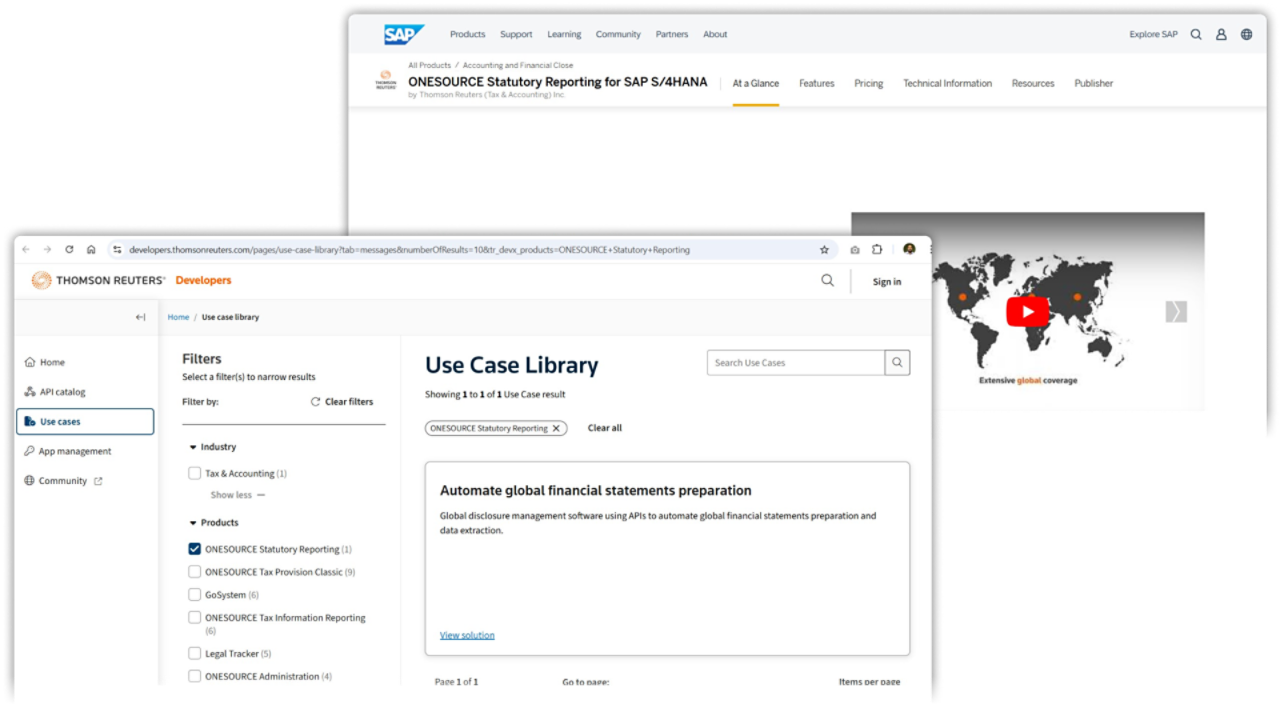This screenshot has height=720, width=1280.
Task: Open the SAP user account icon
Action: 1221,34
